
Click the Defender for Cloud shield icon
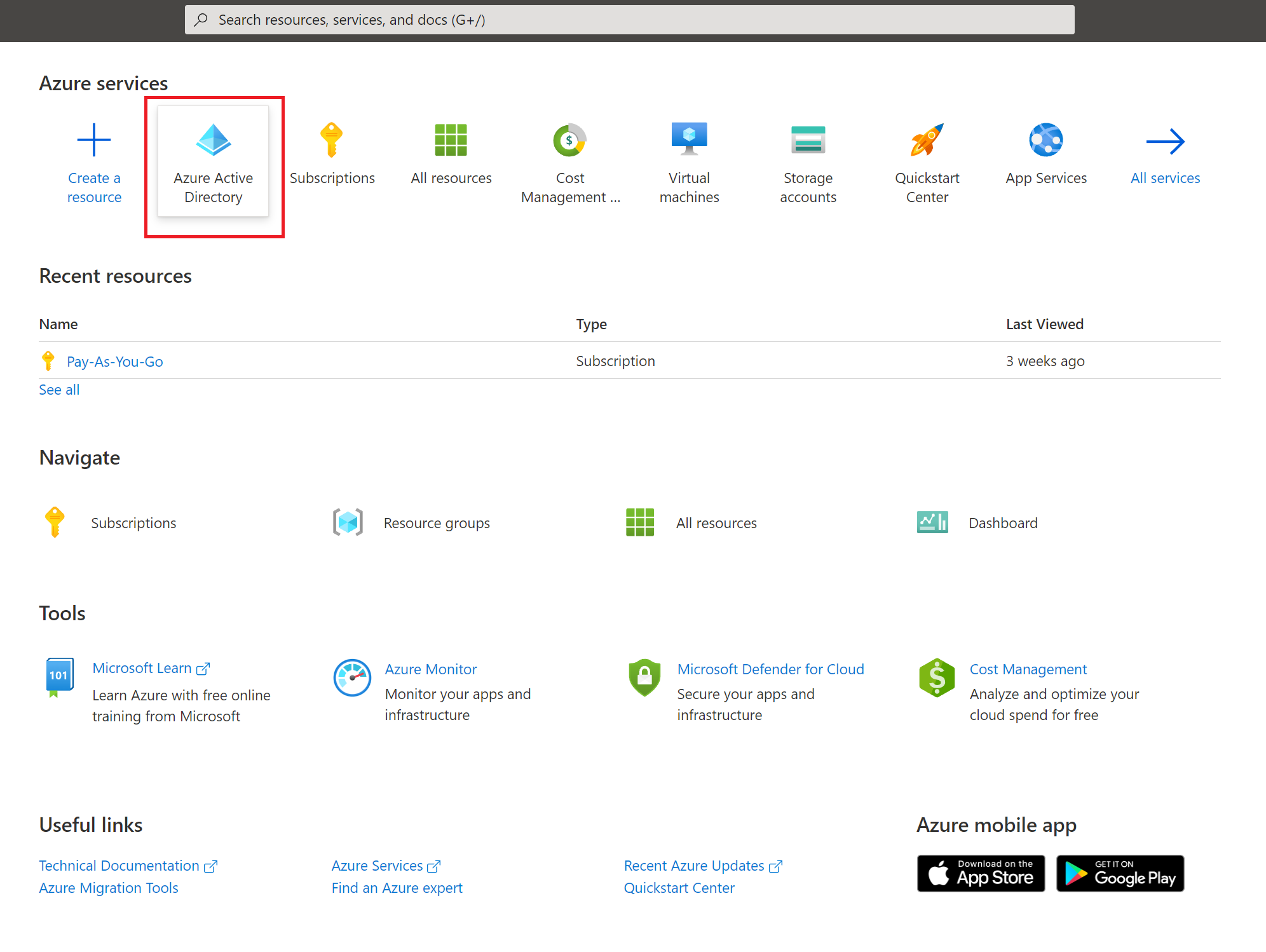pyautogui.click(x=644, y=677)
